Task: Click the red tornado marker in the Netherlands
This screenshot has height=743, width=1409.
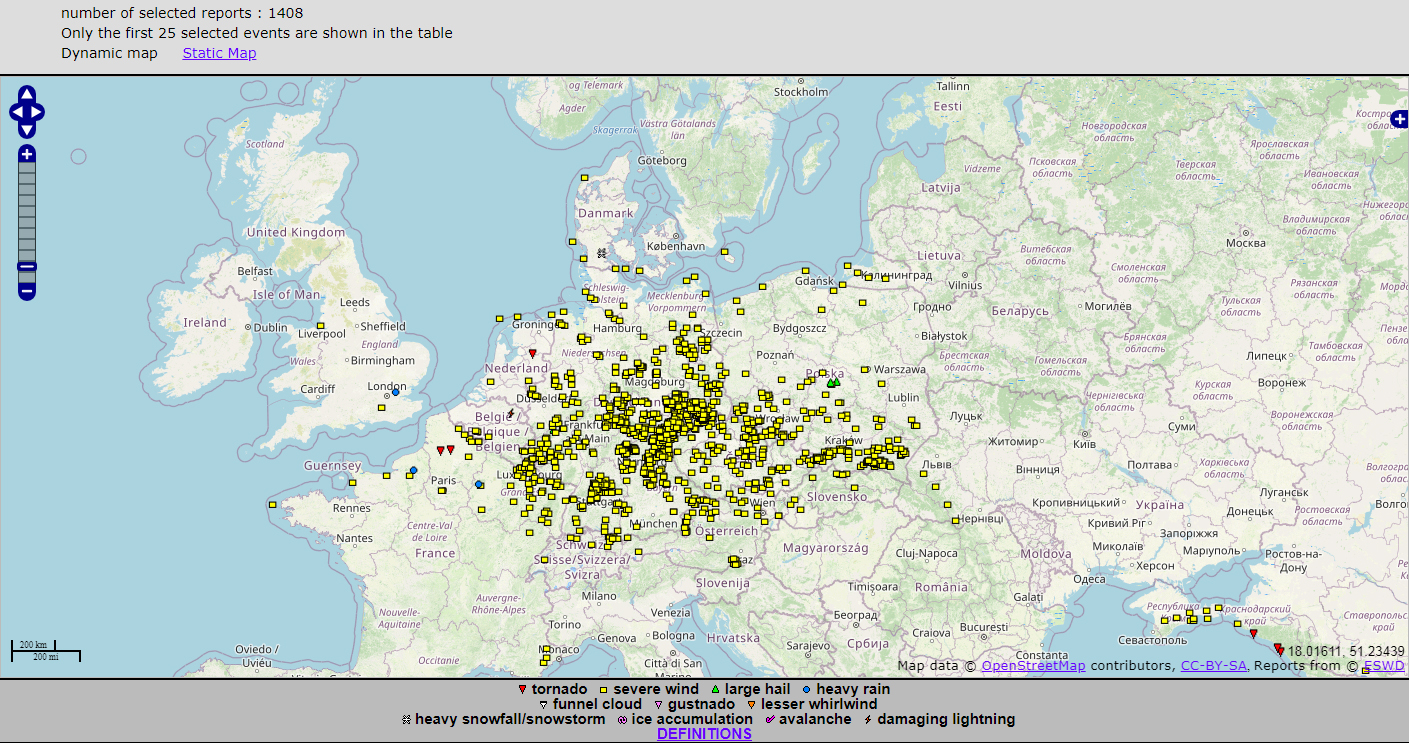Action: (532, 353)
